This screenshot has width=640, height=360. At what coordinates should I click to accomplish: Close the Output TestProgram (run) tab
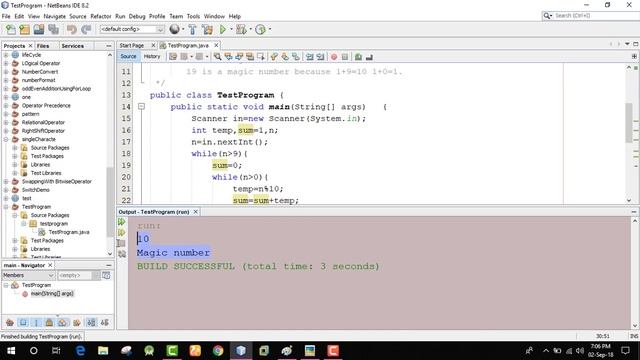point(196,212)
